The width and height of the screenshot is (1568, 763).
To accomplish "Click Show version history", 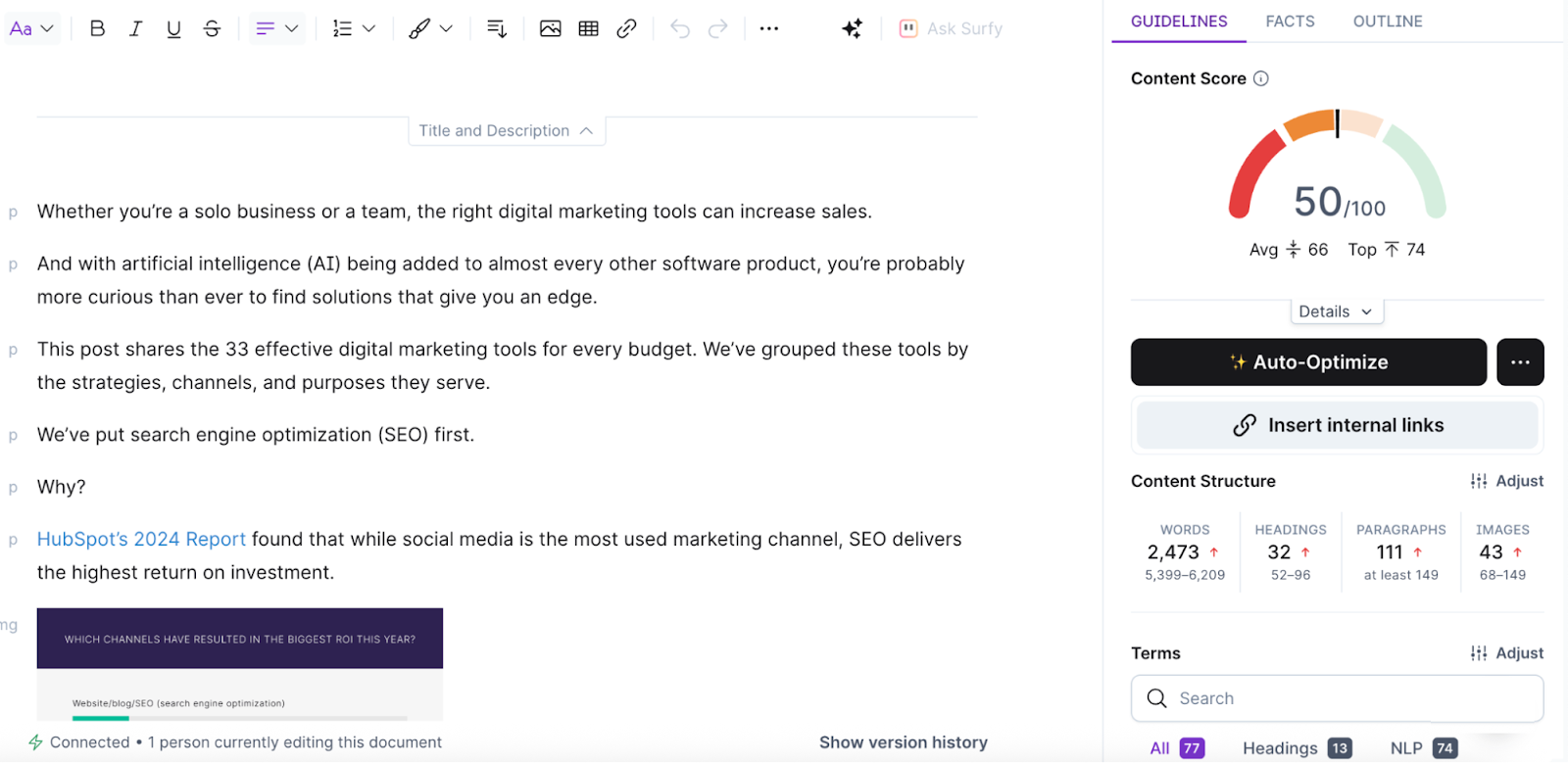I will (904, 742).
